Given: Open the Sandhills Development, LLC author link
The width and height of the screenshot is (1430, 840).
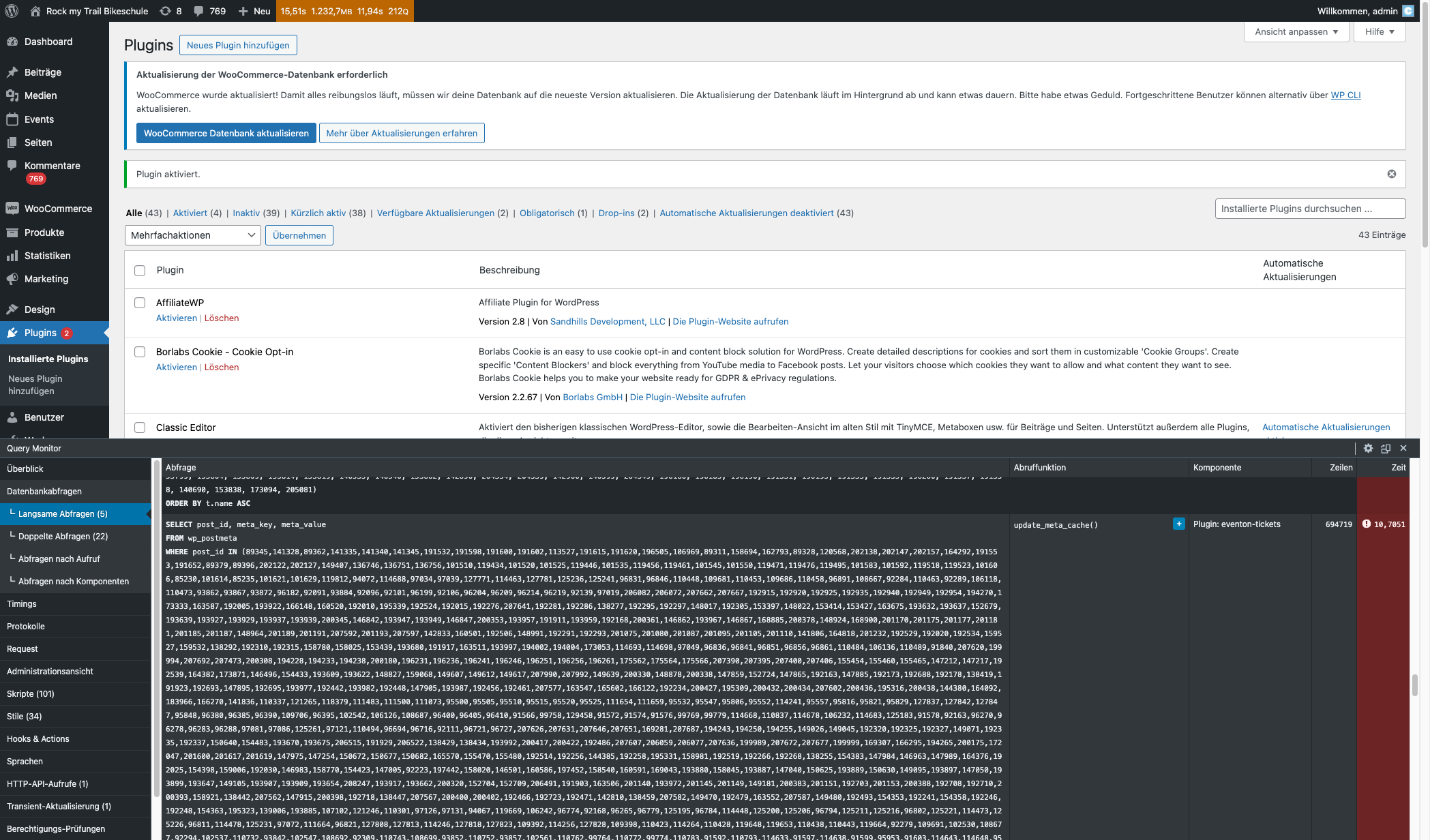Looking at the screenshot, I should (608, 322).
